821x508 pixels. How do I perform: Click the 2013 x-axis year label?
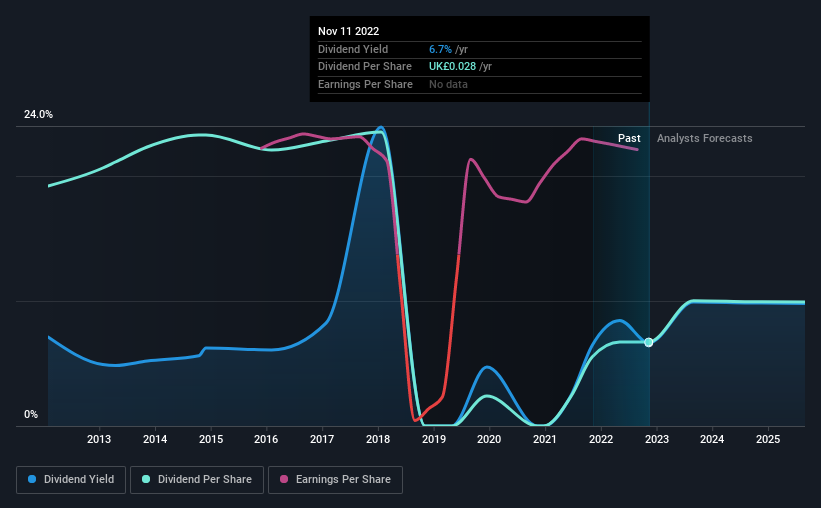click(99, 439)
